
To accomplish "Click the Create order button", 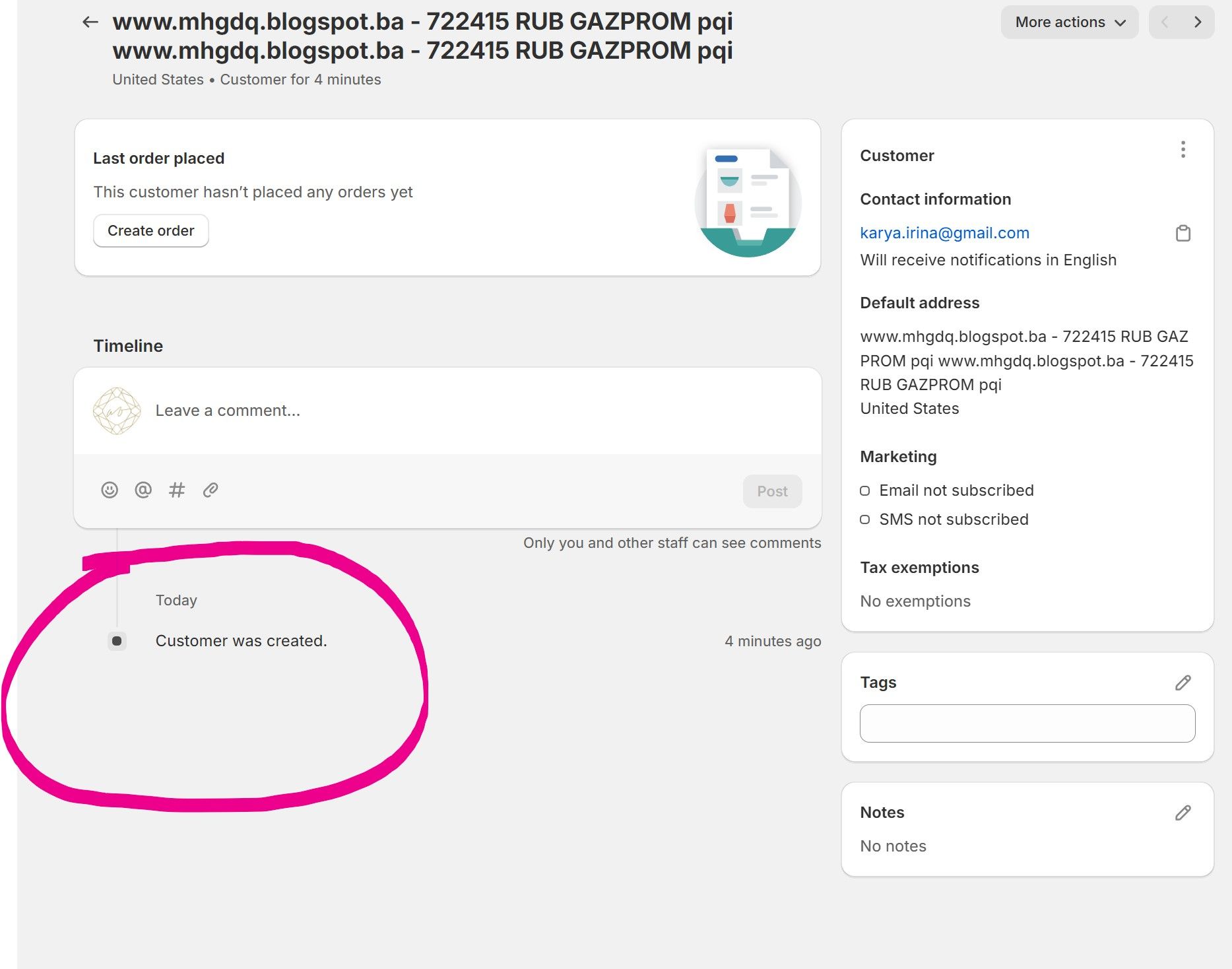I will click(151, 231).
